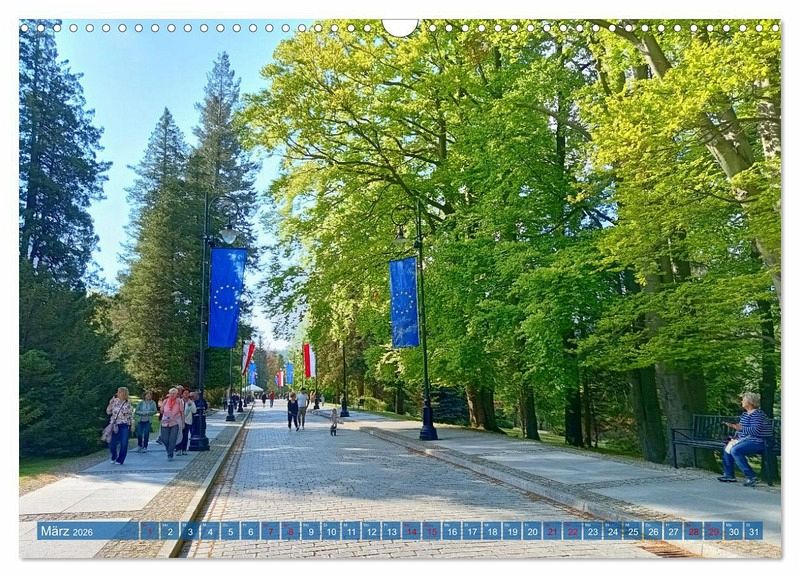Select day 5 in the calendar strip

click(x=230, y=531)
